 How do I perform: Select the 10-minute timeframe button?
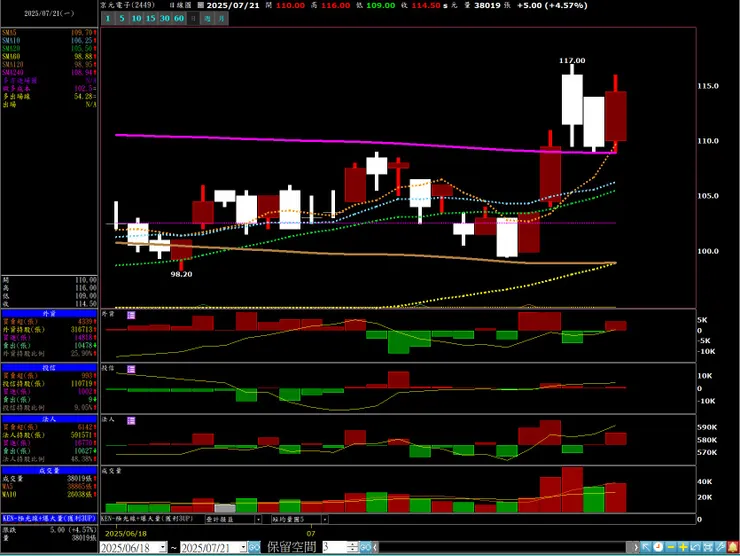click(x=136, y=18)
